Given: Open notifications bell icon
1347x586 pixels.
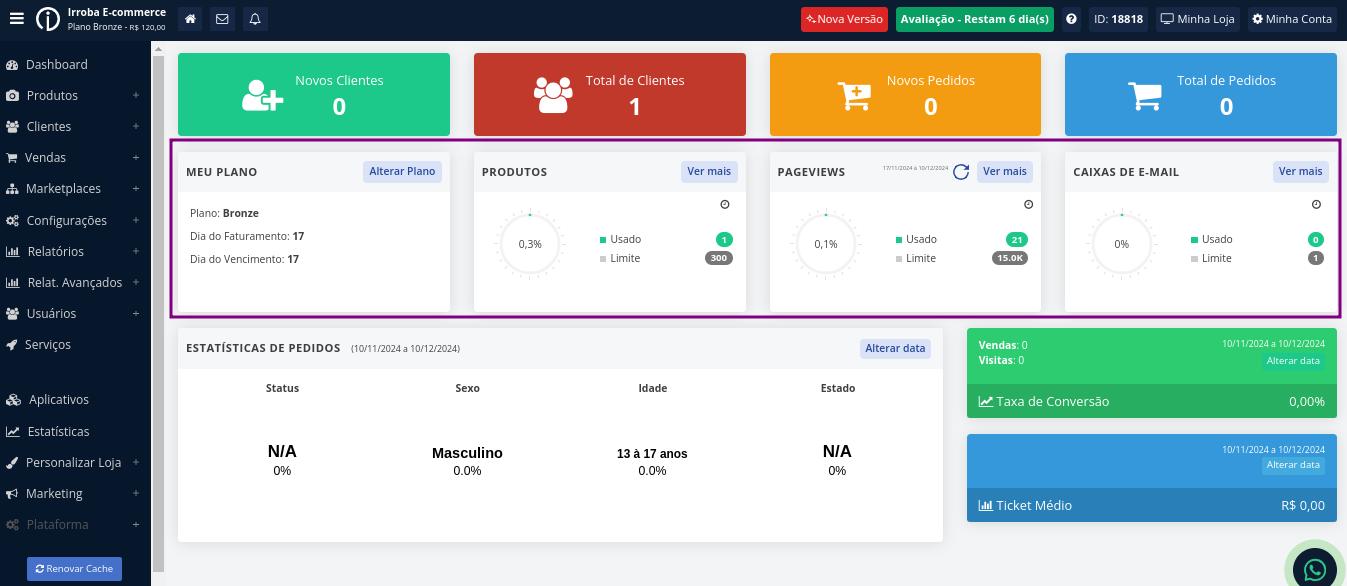Looking at the screenshot, I should tap(255, 19).
